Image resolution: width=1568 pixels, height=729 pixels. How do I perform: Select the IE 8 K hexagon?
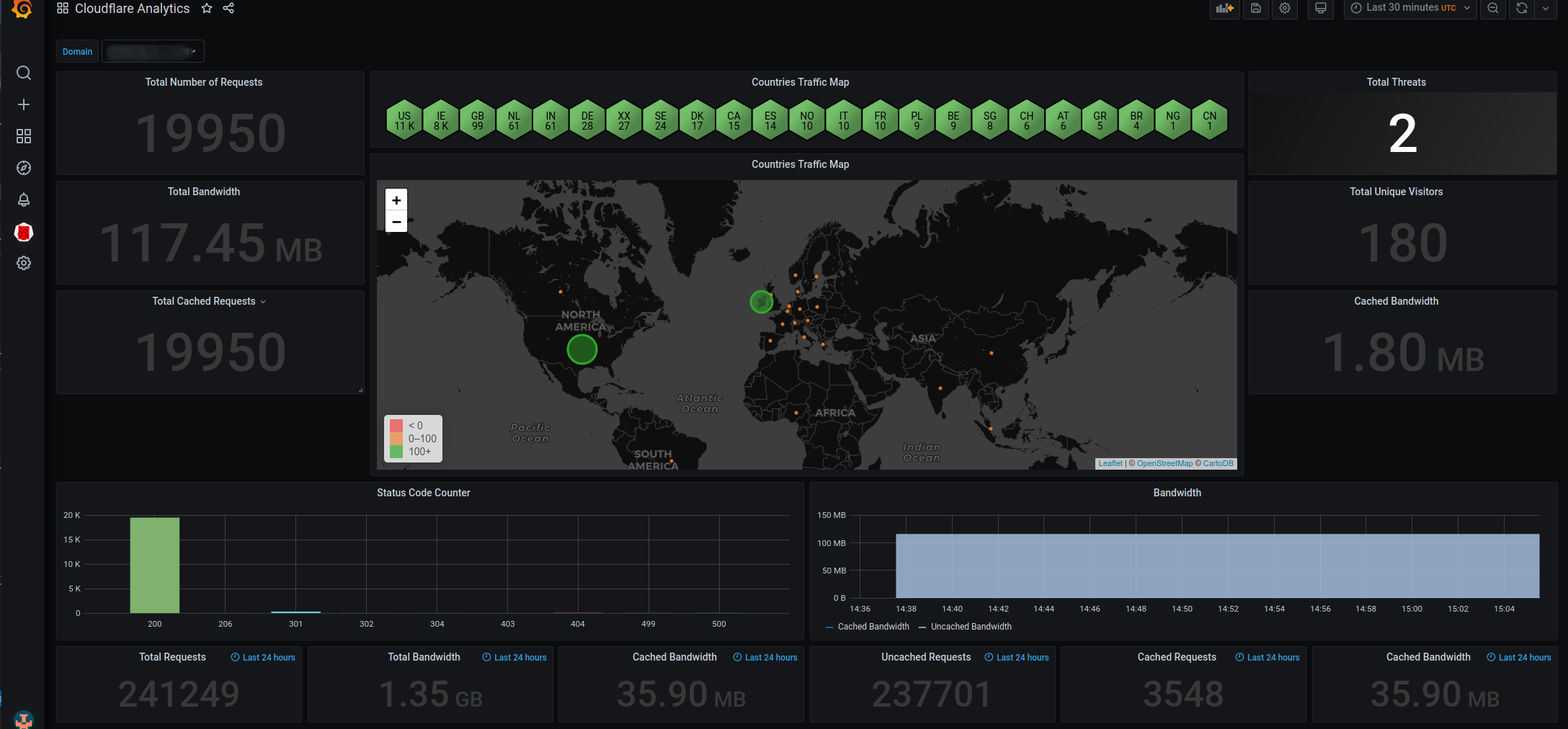click(441, 120)
